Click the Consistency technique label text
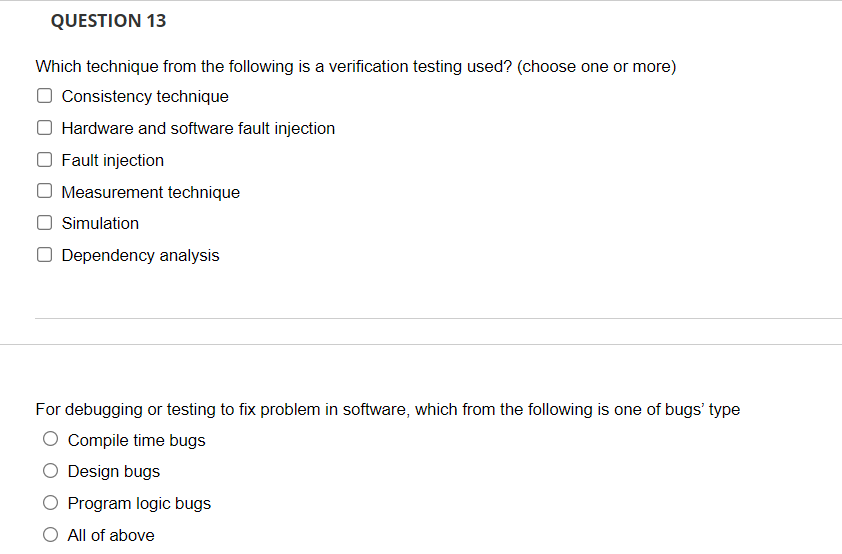This screenshot has width=842, height=554. click(145, 97)
